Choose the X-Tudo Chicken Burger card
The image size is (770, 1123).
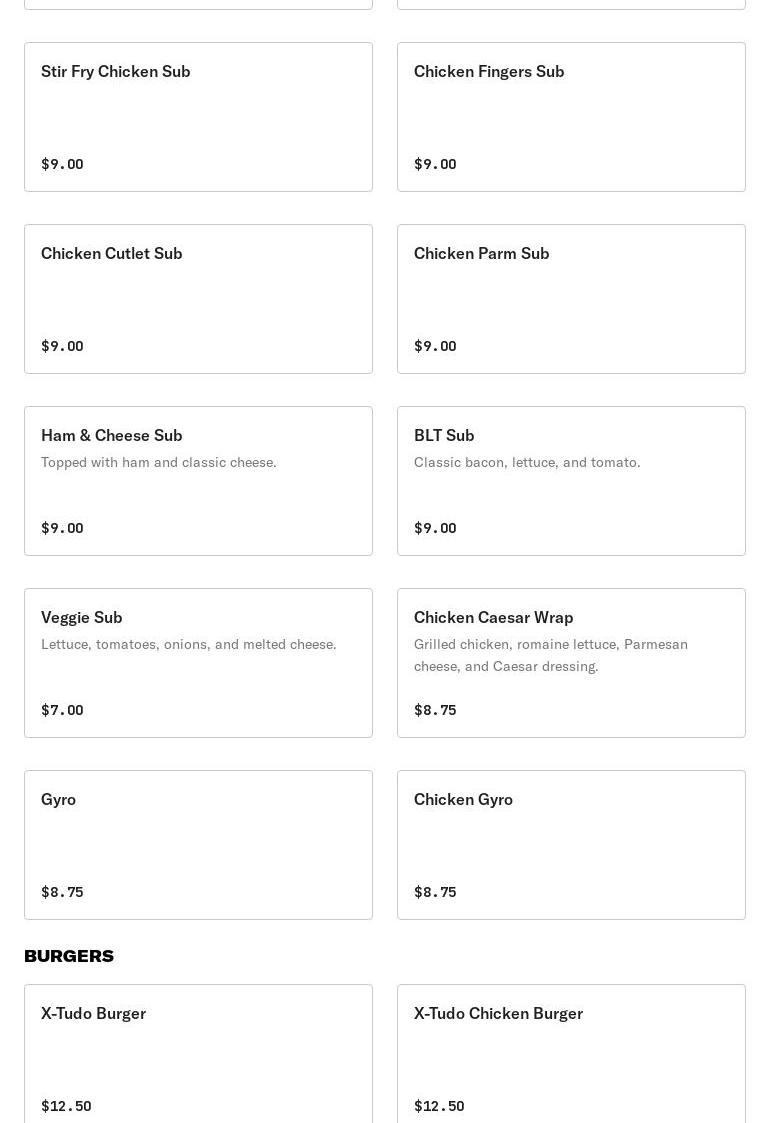click(x=571, y=1054)
